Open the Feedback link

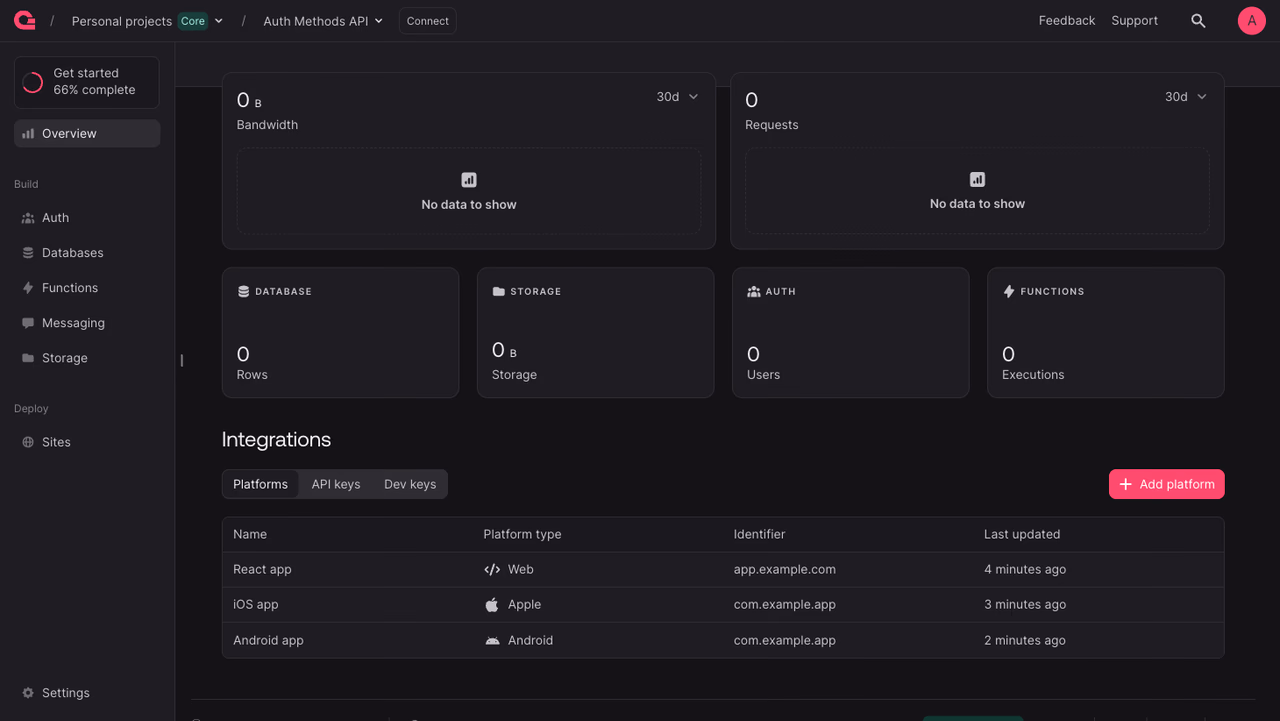pos(1067,21)
